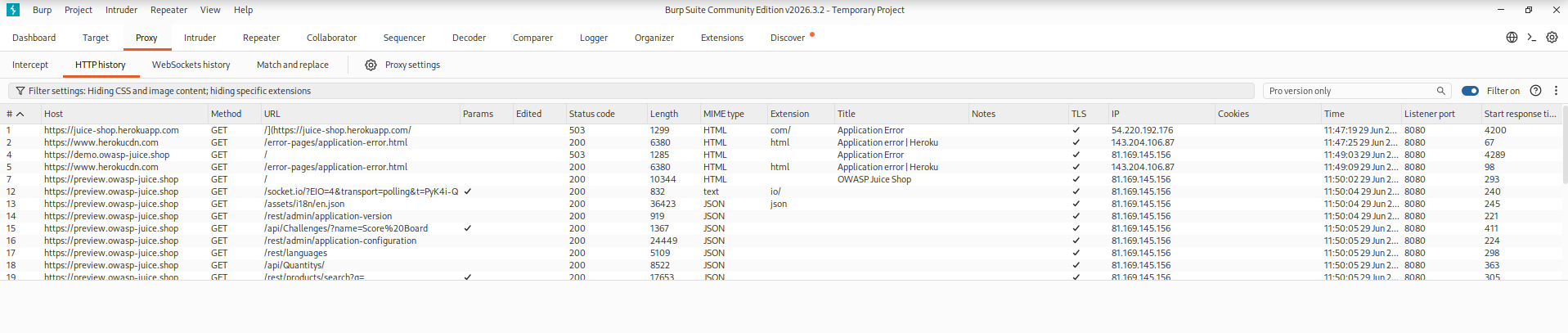Click the length value 24449
1568x333 pixels.
(663, 241)
